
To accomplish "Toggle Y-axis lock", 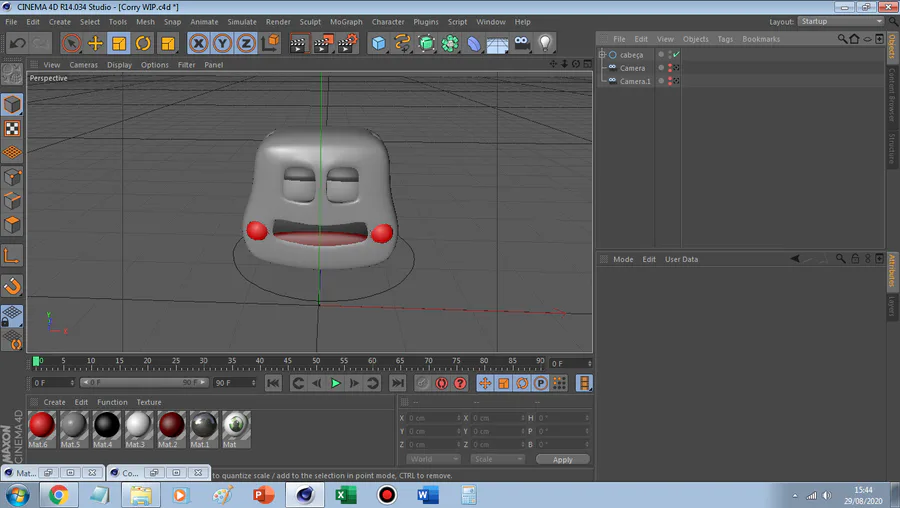I will [222, 43].
